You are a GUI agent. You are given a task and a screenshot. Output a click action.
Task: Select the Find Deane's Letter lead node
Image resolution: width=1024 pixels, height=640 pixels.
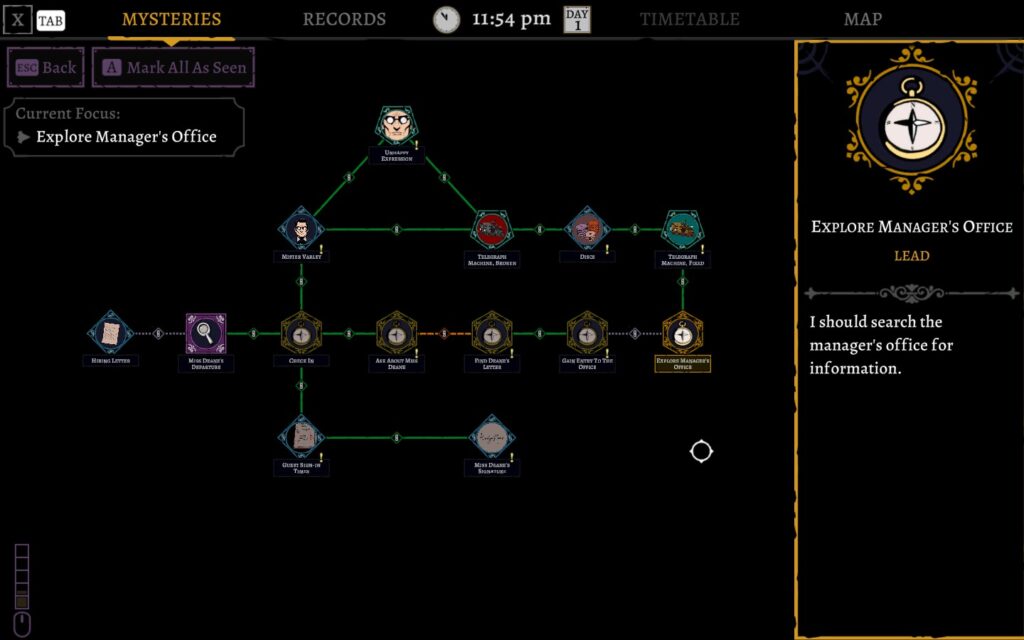[x=491, y=333]
